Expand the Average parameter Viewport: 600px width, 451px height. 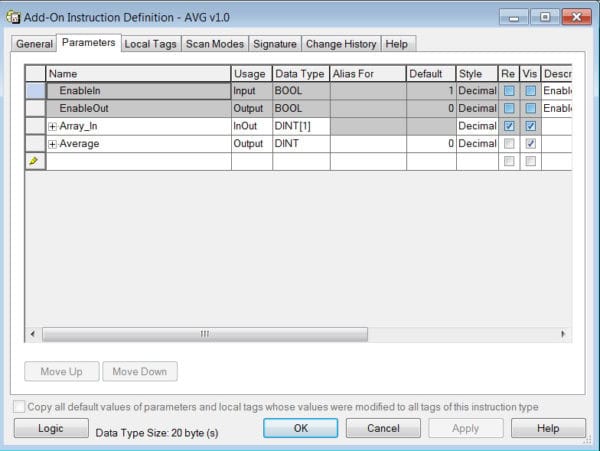52,144
